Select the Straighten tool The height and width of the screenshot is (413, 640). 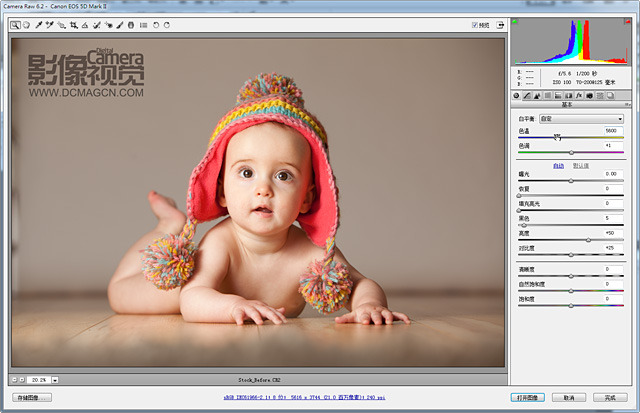(x=85, y=25)
